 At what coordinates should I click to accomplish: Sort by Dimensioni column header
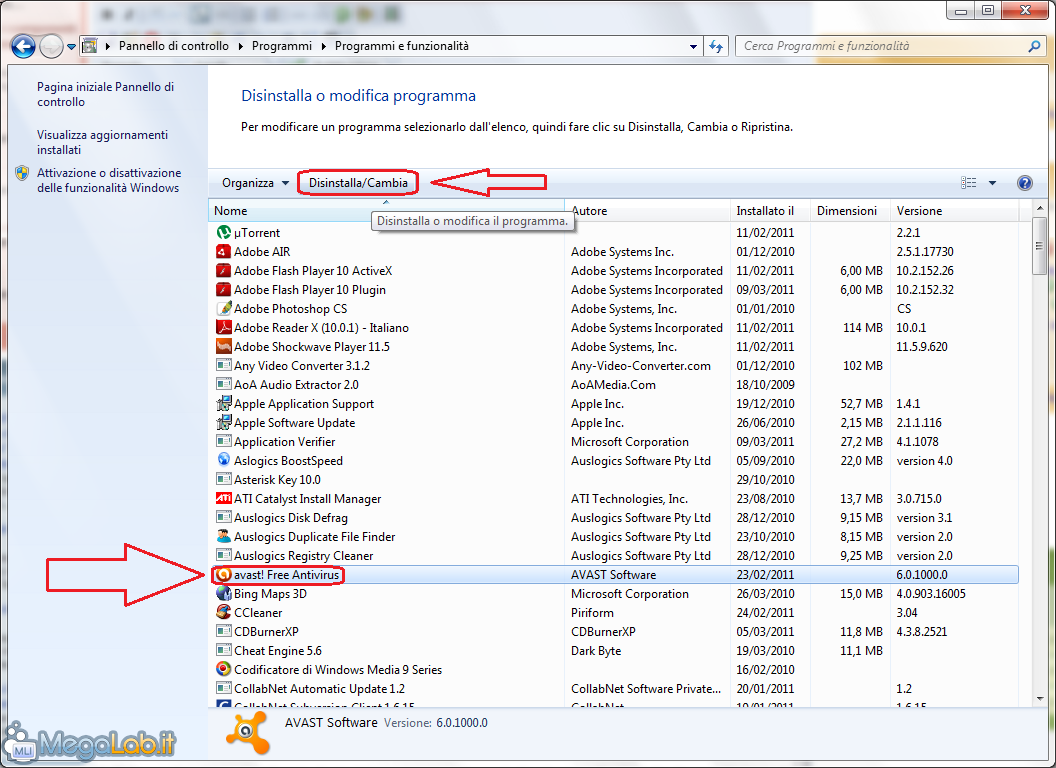[x=850, y=211]
